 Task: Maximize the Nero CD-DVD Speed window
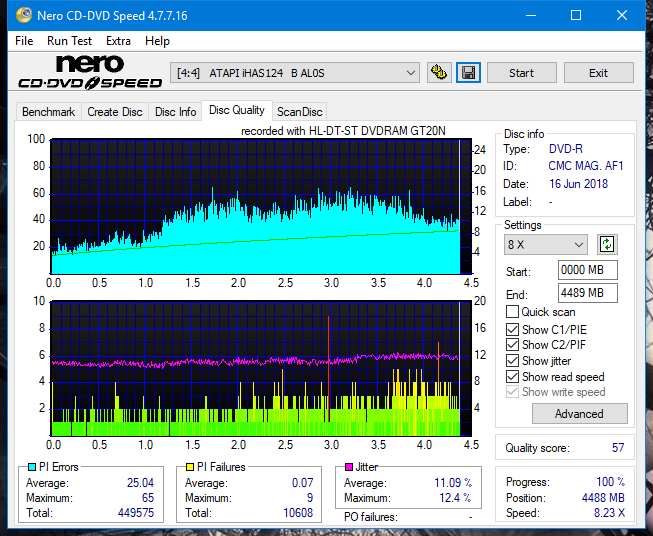click(576, 15)
